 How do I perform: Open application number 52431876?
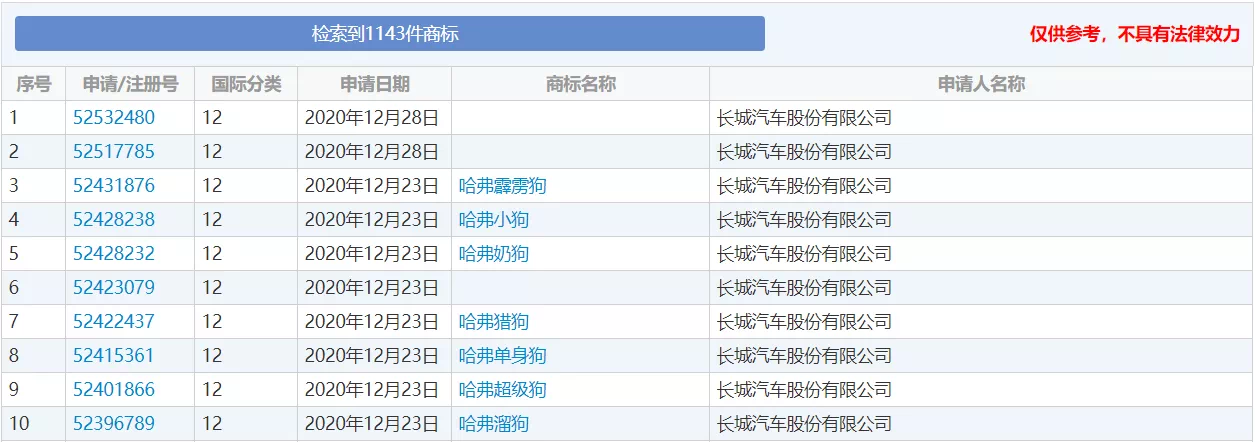(x=114, y=186)
